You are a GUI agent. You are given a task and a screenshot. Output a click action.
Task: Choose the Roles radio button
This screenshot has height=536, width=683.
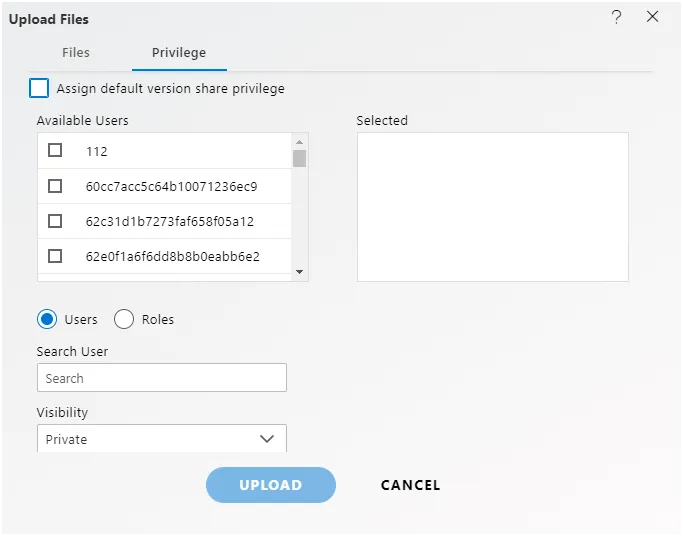[x=124, y=320]
